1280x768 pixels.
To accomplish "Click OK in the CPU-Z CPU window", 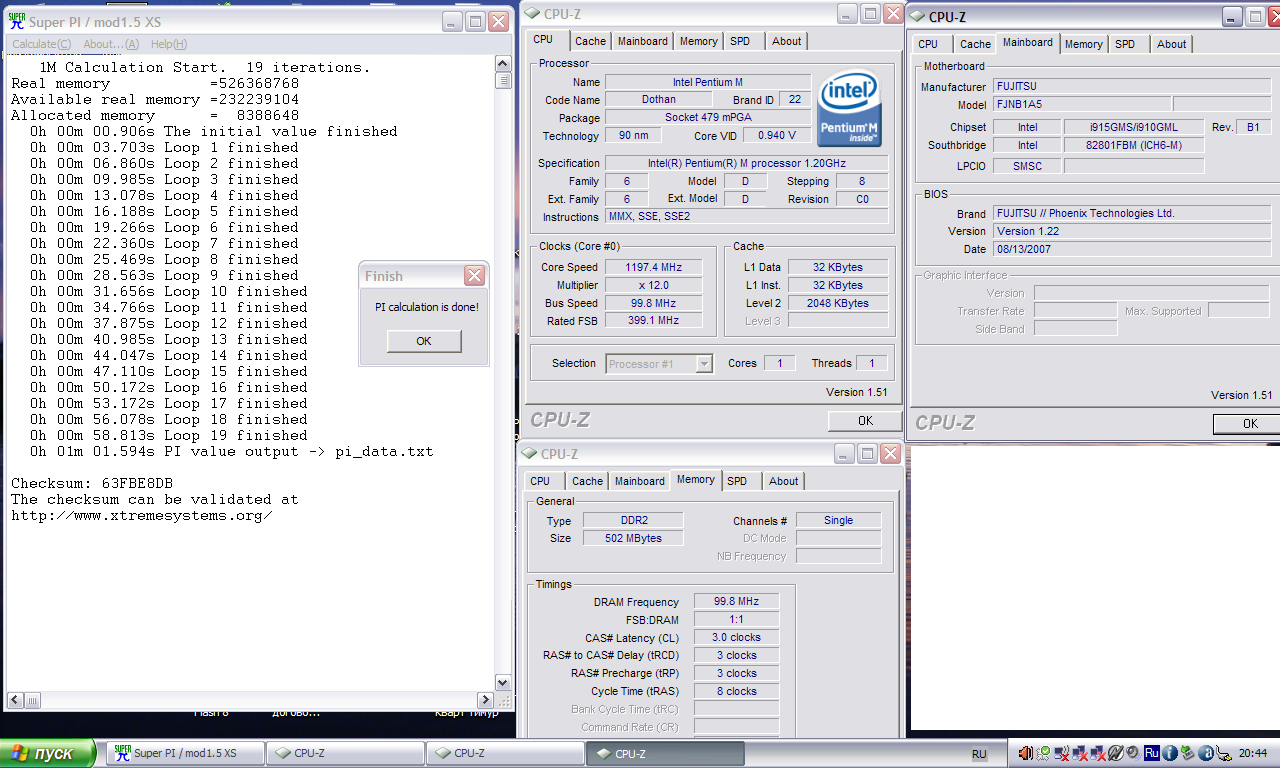I will [x=865, y=420].
